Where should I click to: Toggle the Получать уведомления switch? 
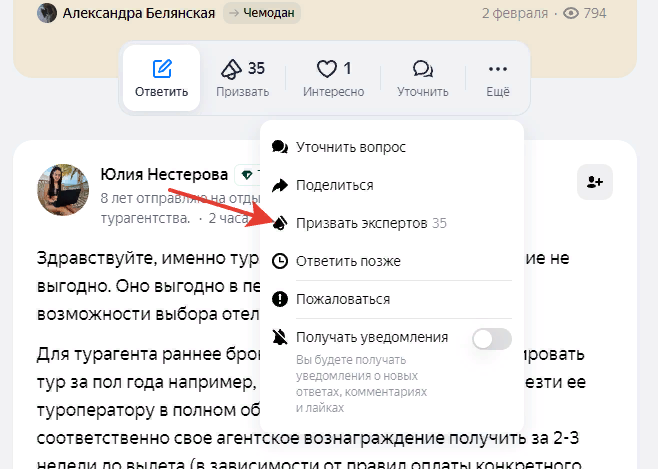[492, 339]
